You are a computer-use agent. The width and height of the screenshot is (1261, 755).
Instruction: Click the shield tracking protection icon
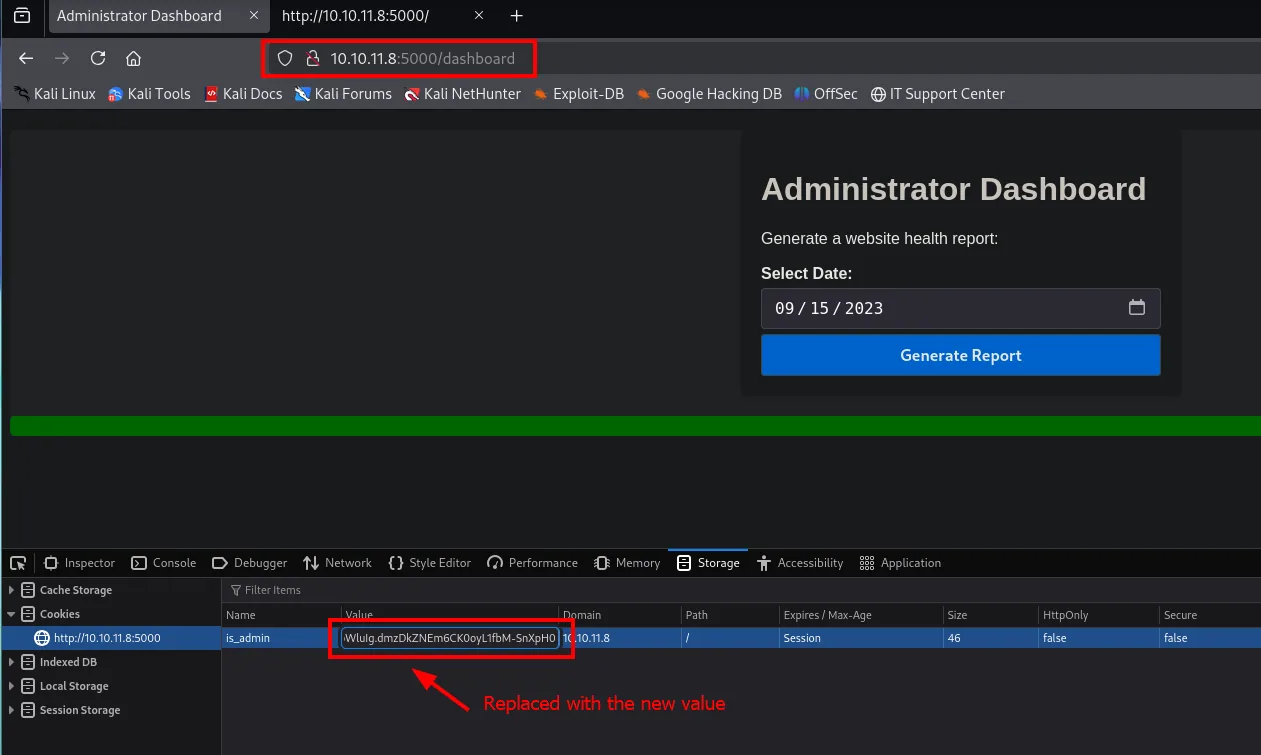click(285, 58)
